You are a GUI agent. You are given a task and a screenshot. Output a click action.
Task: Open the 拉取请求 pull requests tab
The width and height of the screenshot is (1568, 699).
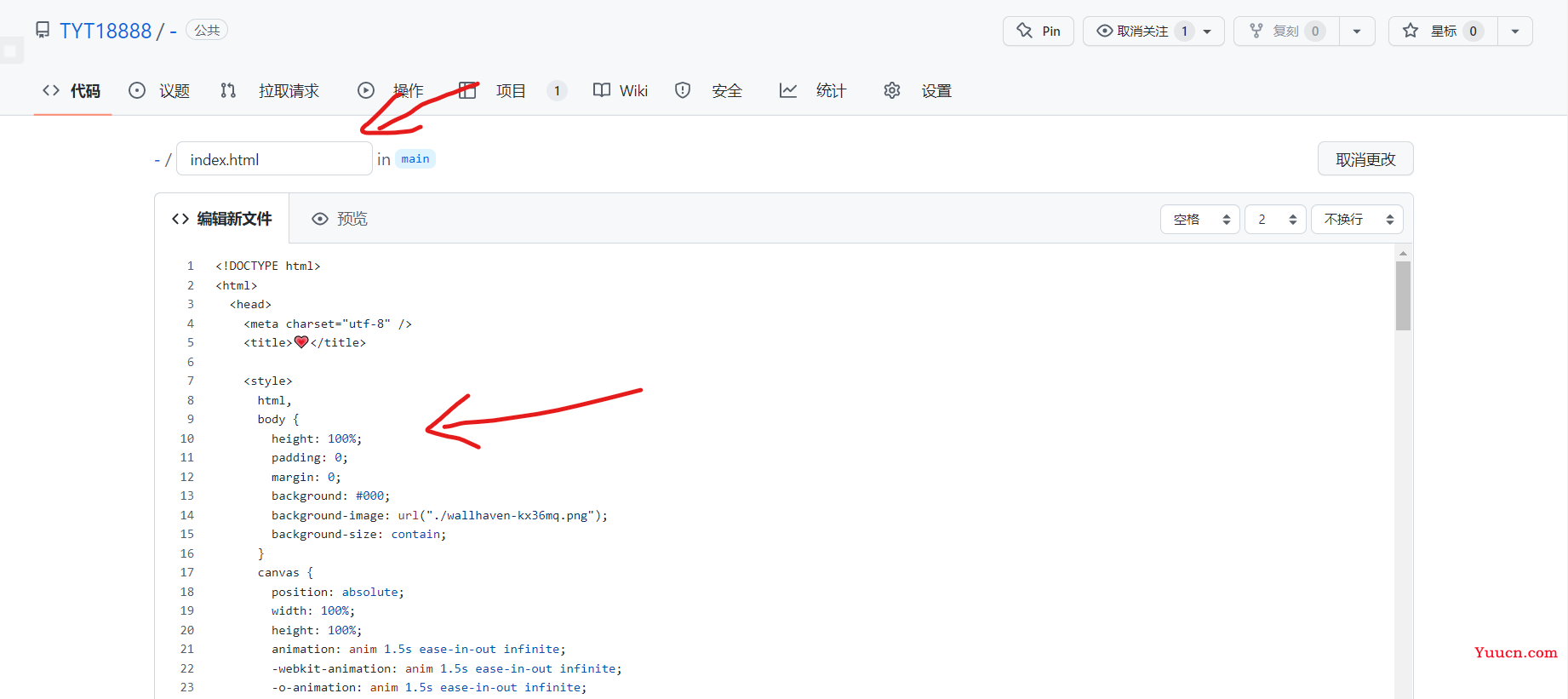pos(270,90)
